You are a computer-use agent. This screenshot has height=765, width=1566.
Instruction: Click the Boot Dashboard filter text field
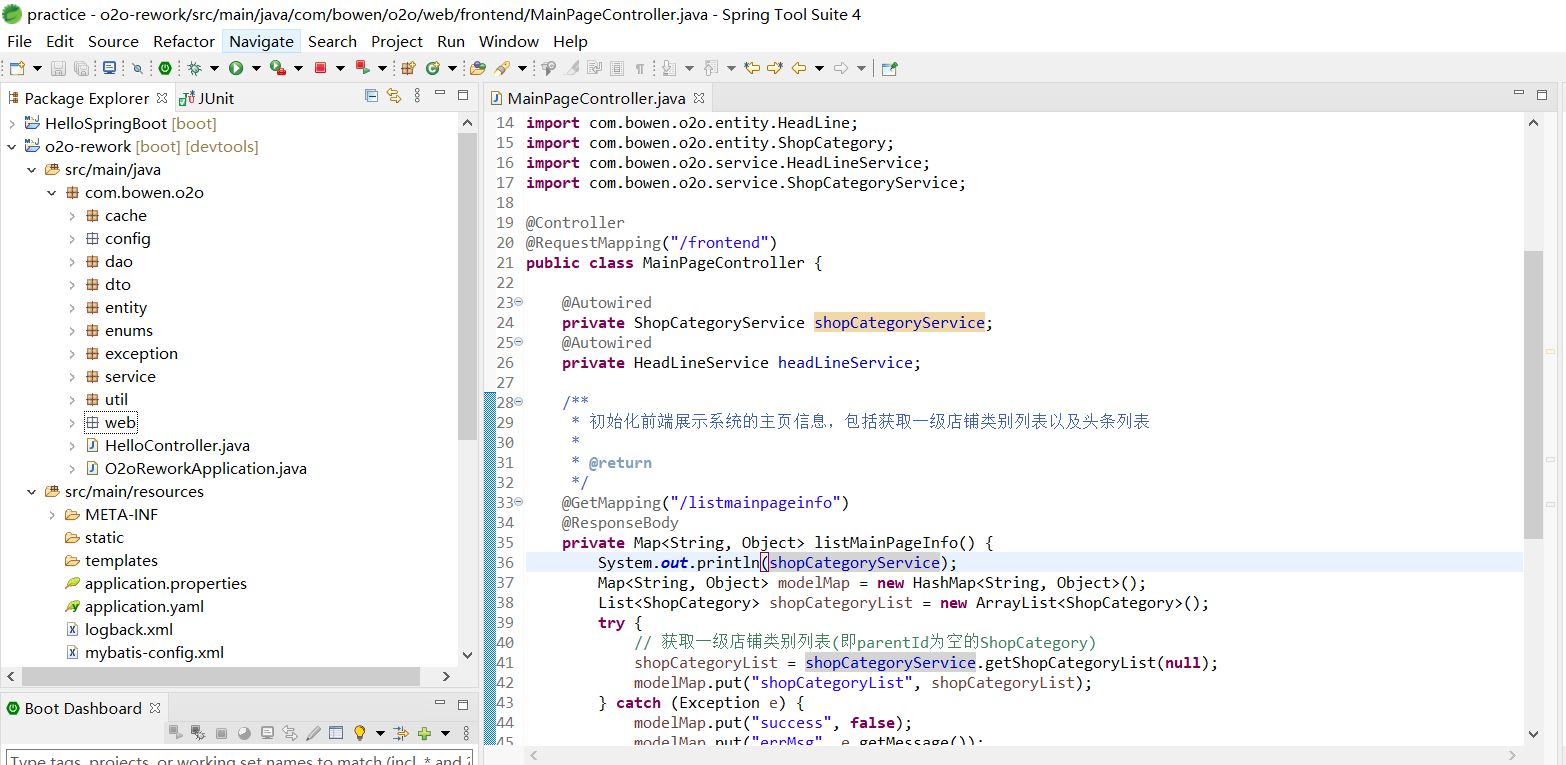238,758
